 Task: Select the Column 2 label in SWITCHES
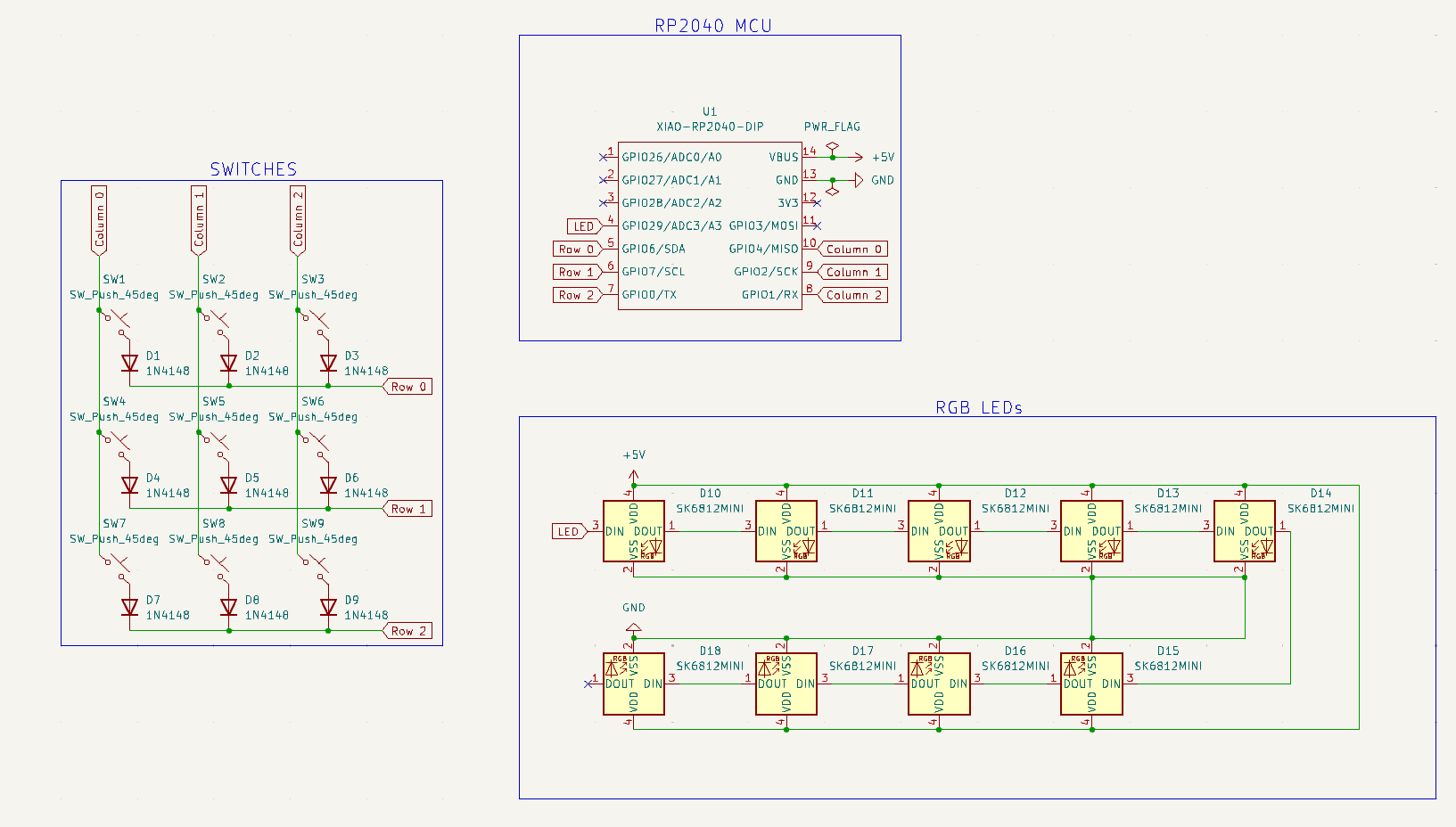pyautogui.click(x=298, y=220)
